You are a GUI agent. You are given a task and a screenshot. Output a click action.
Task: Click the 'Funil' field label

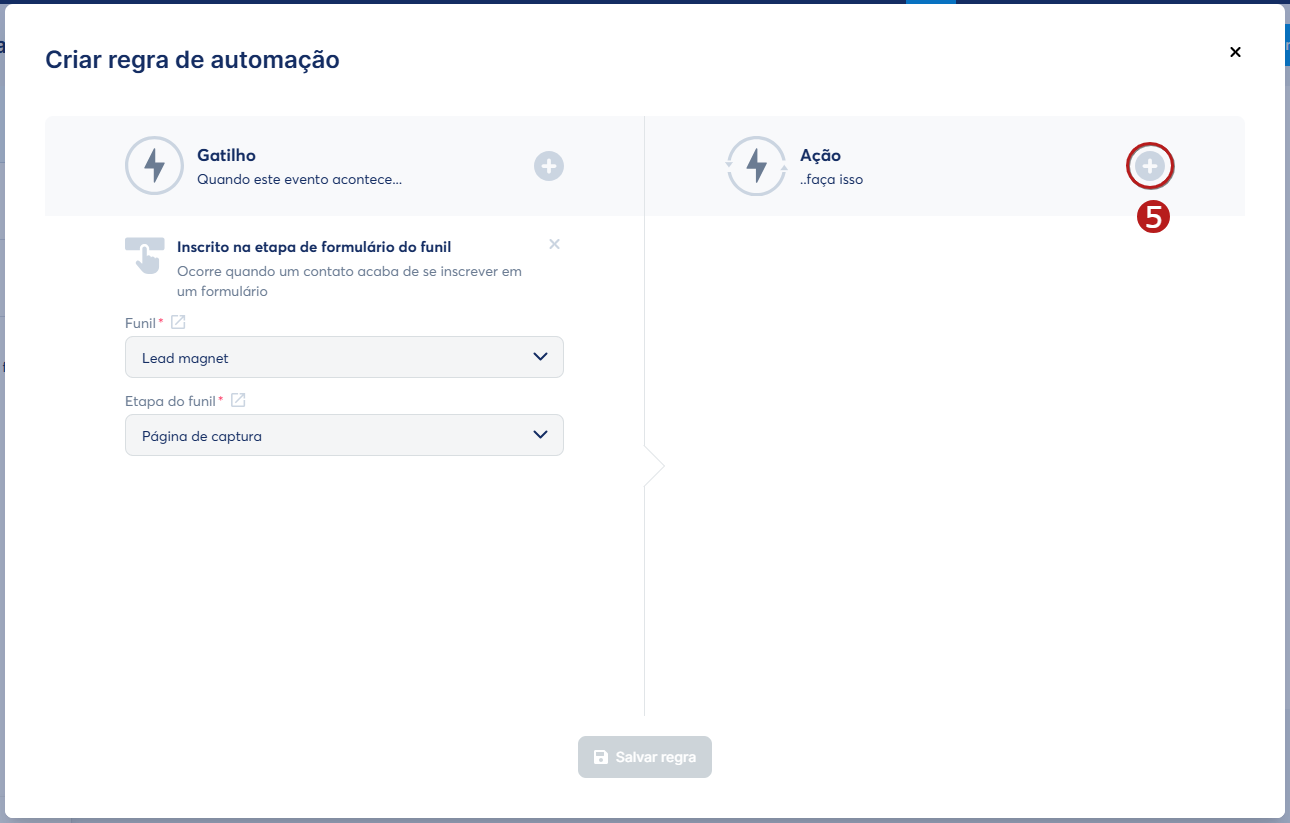click(x=140, y=323)
